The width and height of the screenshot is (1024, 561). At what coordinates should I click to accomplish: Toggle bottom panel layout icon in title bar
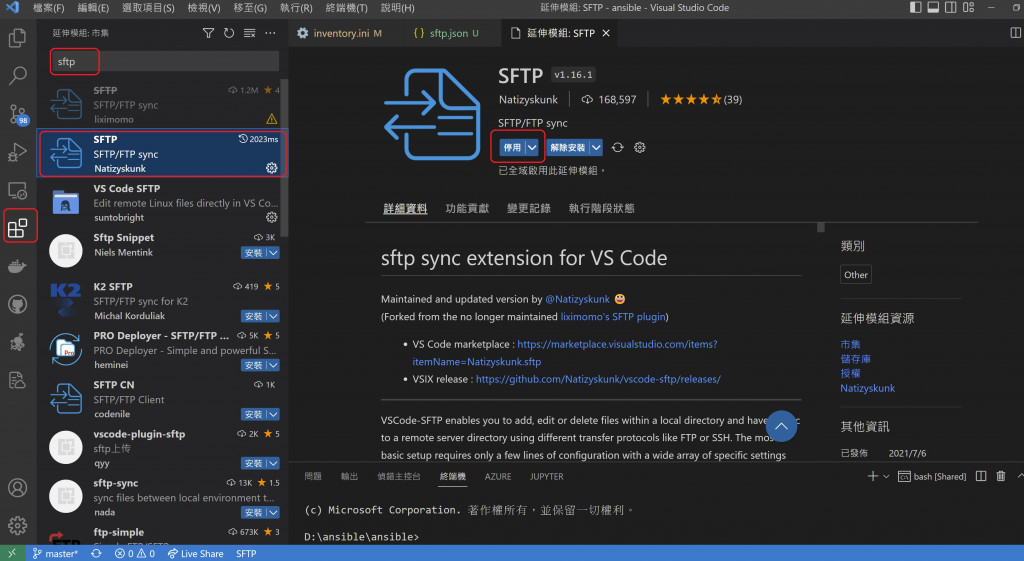[933, 8]
